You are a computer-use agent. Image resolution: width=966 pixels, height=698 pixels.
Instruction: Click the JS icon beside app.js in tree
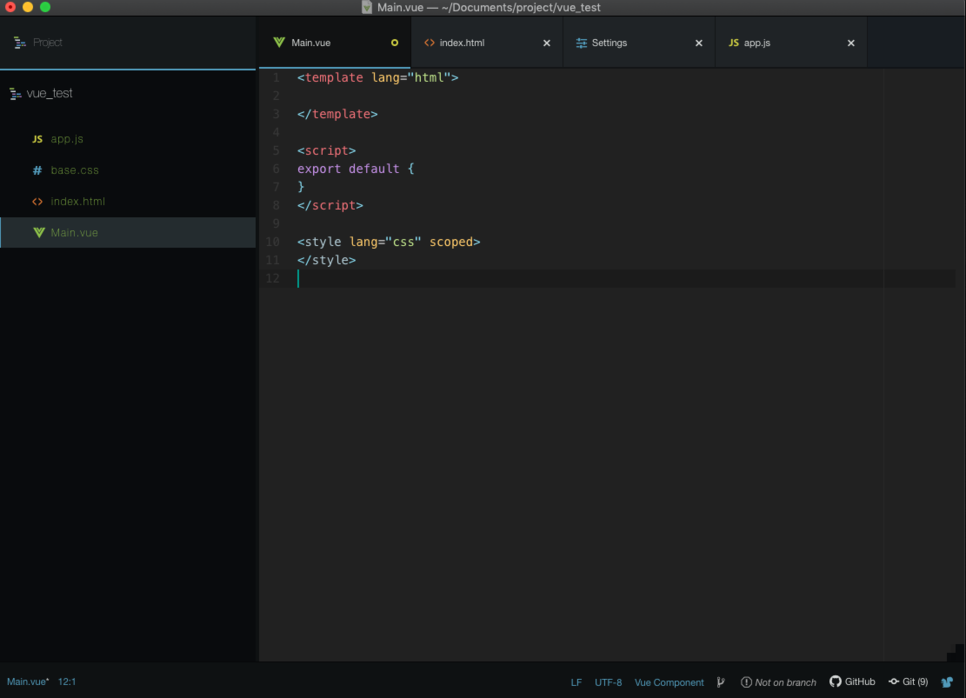(38, 139)
